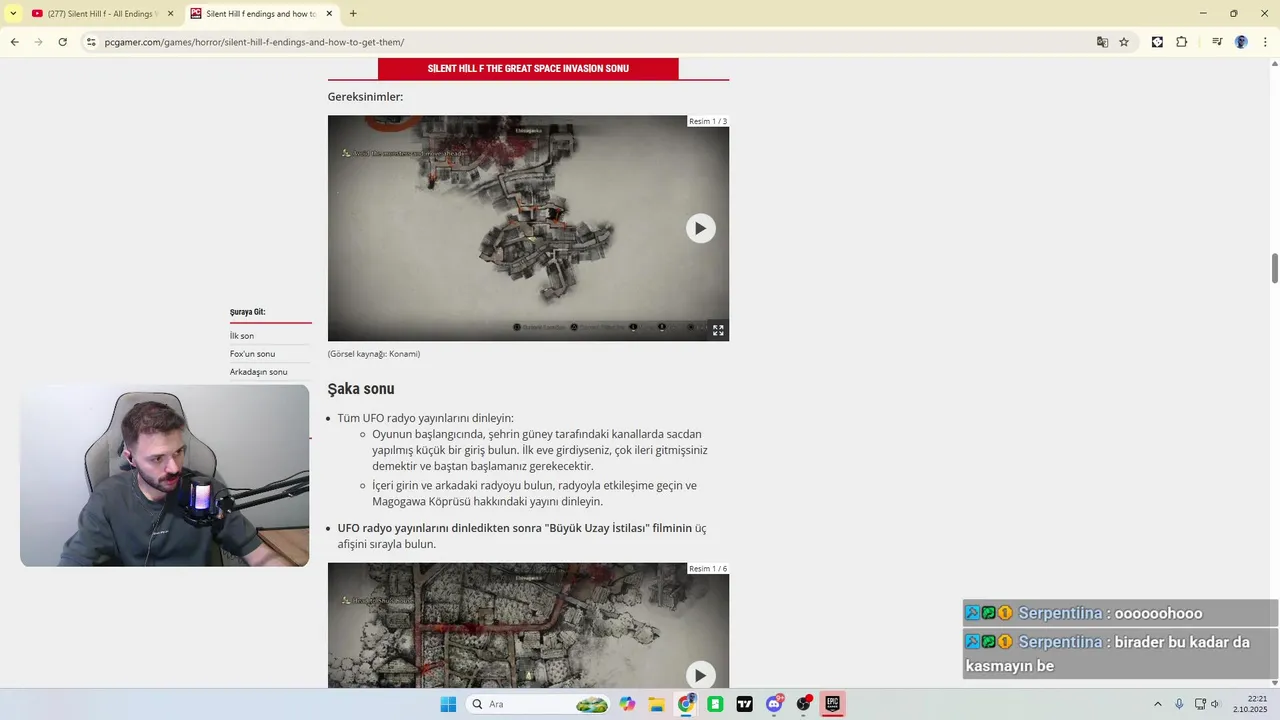This screenshot has width=1280, height=720.
Task: Click the browser forward arrow
Action: click(x=38, y=42)
